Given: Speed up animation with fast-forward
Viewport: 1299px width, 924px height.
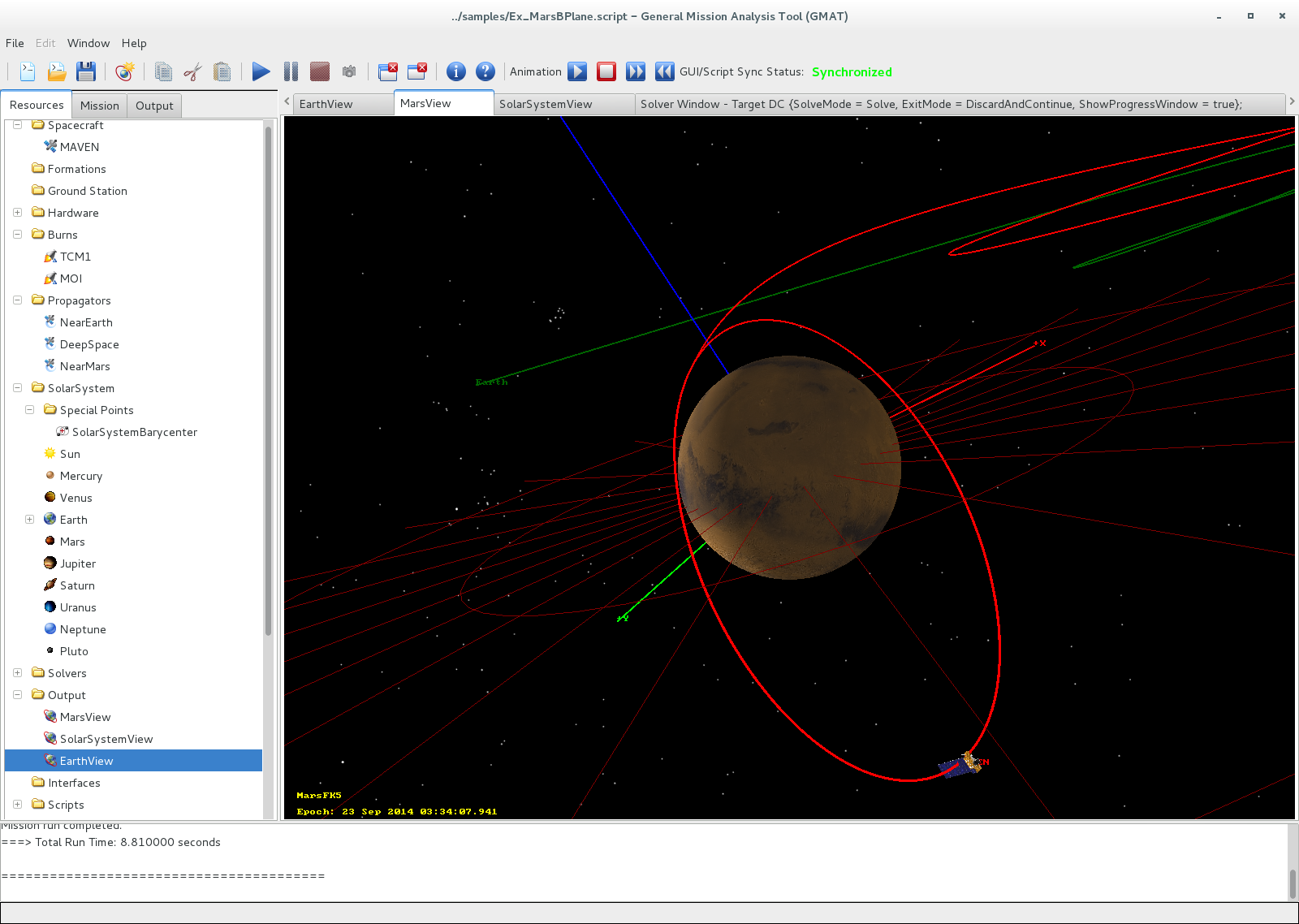Looking at the screenshot, I should pos(636,71).
